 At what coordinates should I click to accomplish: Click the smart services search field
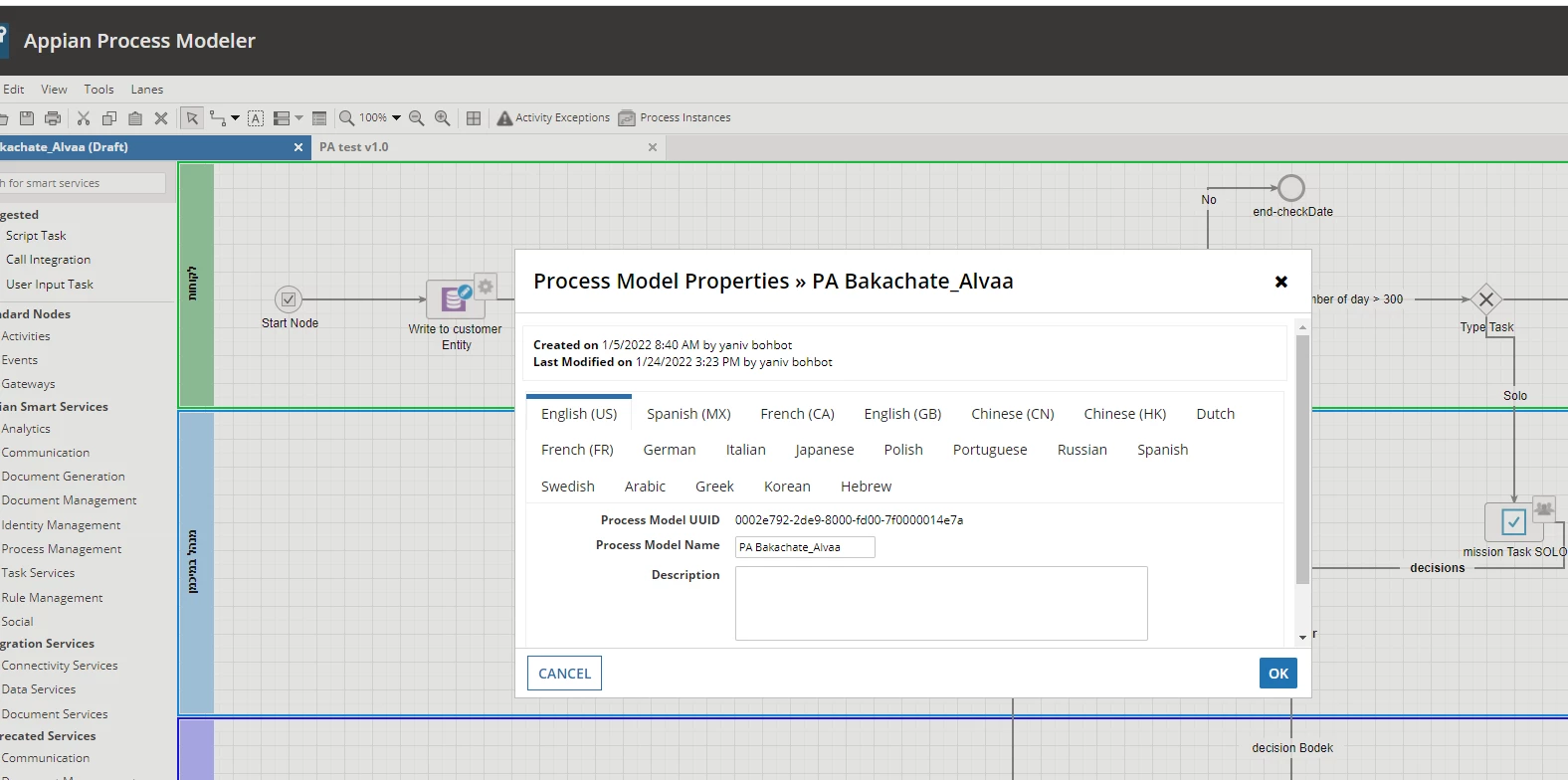(x=82, y=183)
